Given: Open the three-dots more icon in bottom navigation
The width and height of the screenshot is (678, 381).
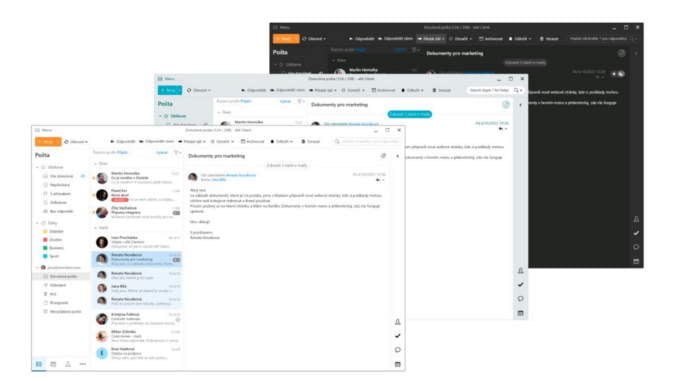Looking at the screenshot, I should click(x=83, y=364).
